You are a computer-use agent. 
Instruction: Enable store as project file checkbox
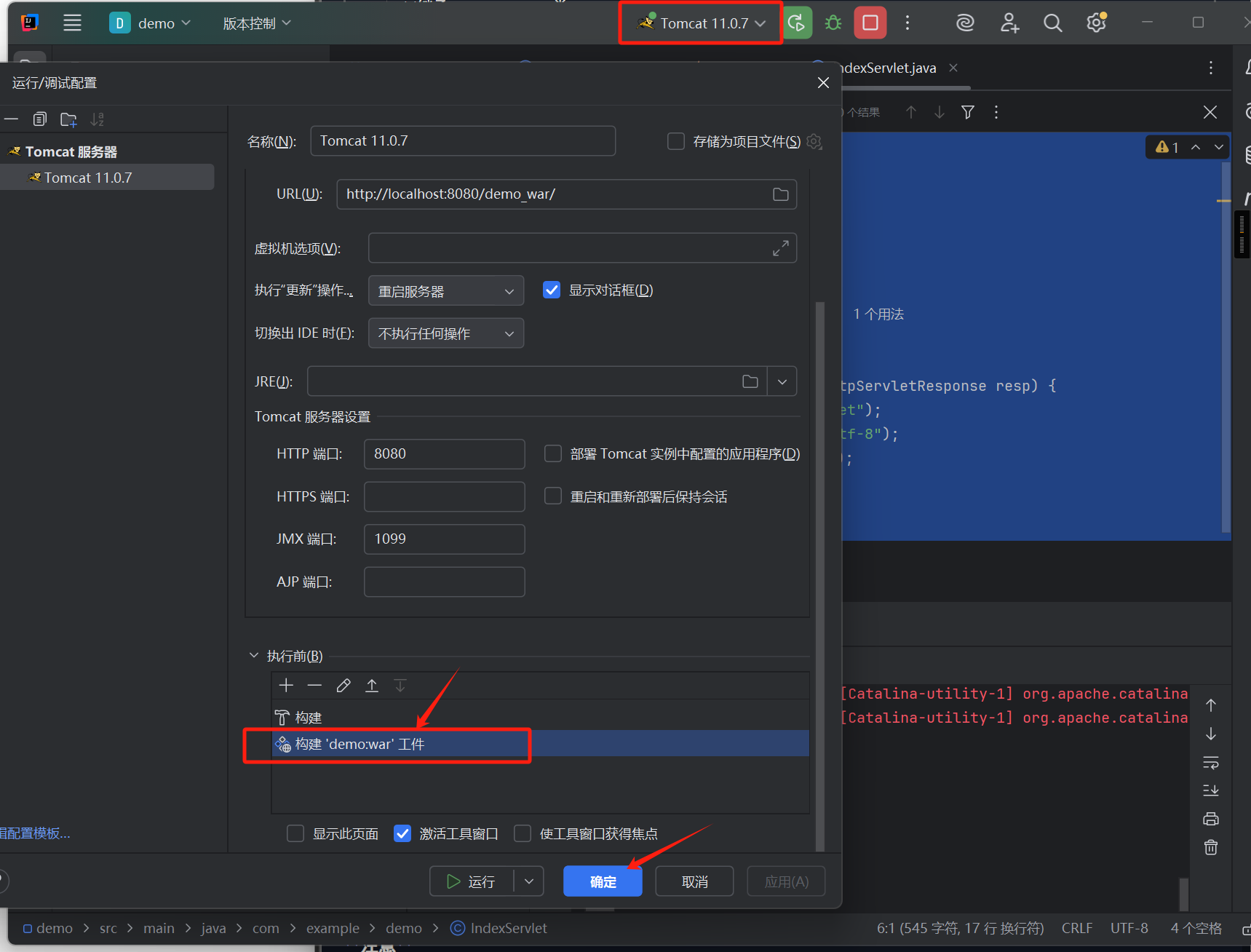coord(676,141)
